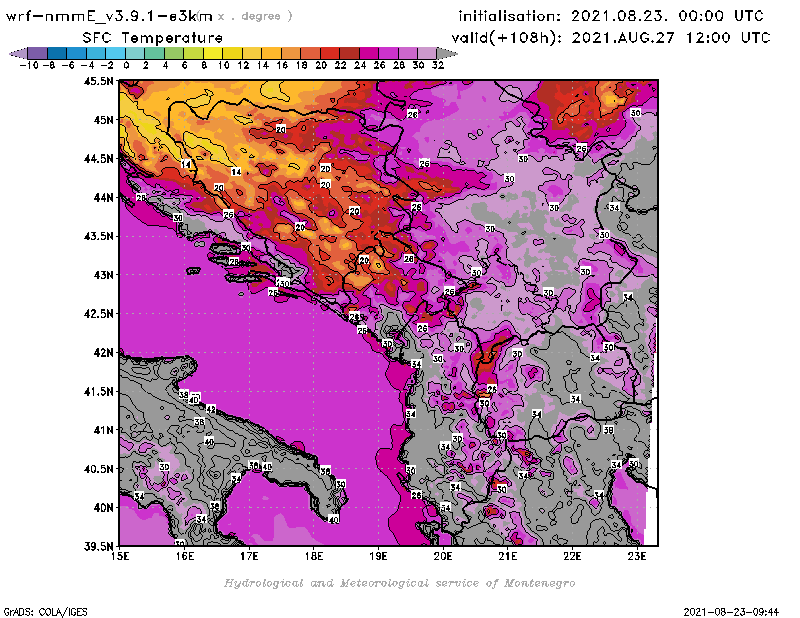Image resolution: width=800 pixels, height=618 pixels.
Task: Click the legend color swatch between -10 and -8
Action: tap(38, 53)
